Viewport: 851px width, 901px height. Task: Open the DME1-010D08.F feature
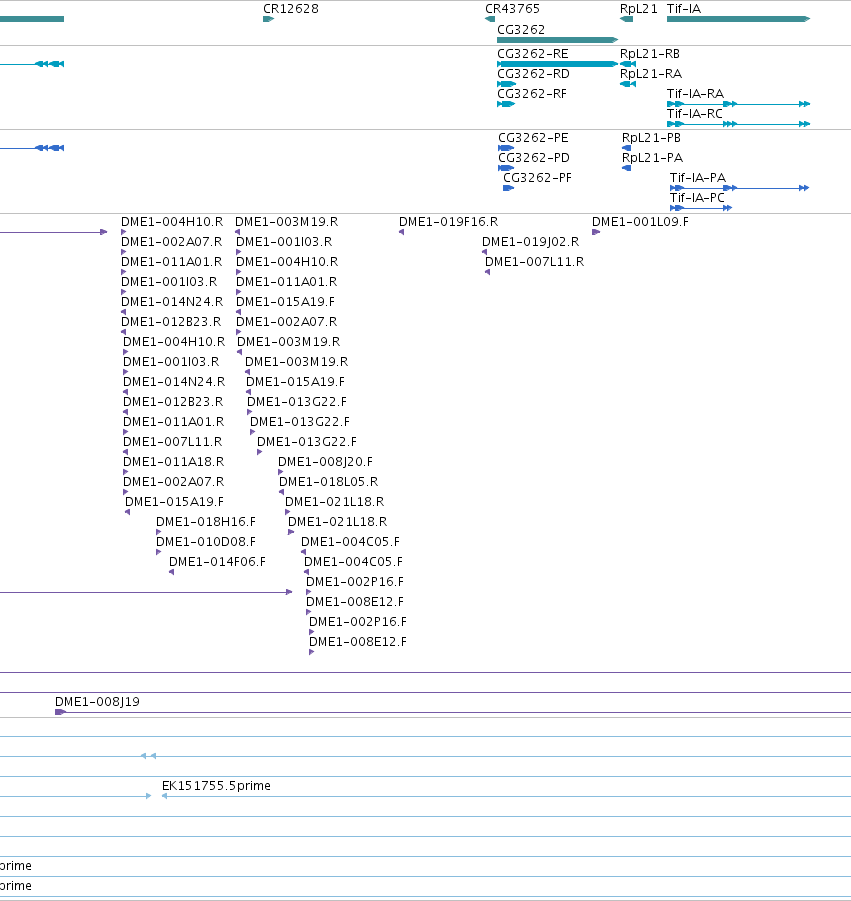(x=159, y=552)
